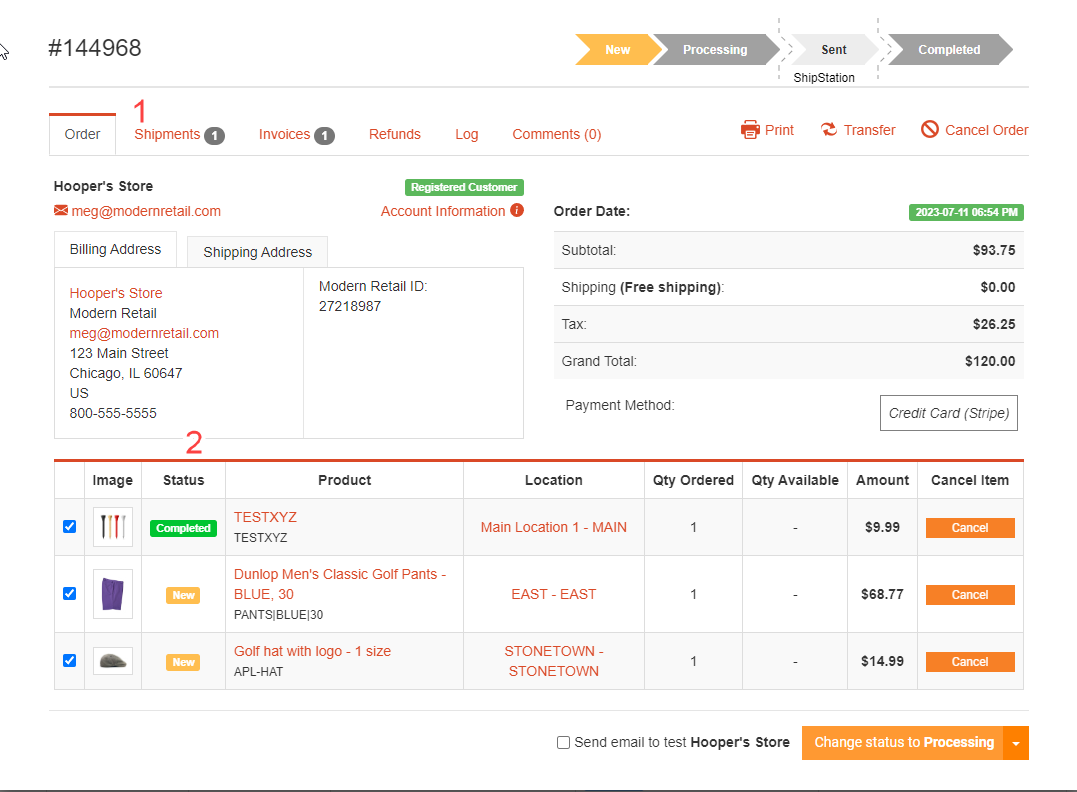The height and width of the screenshot is (792, 1077).
Task: Click the Tax $26.25 value
Action: point(994,324)
